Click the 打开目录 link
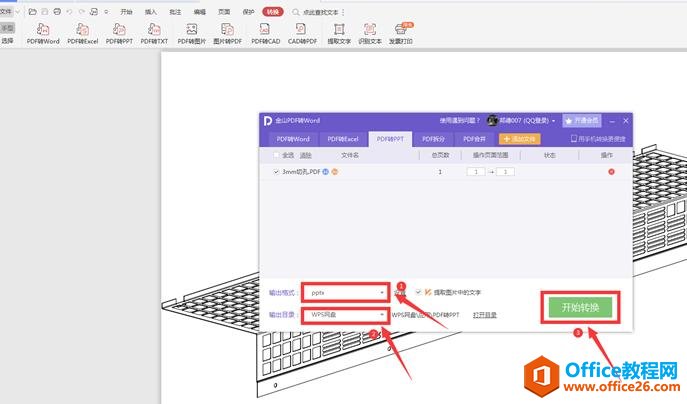The image size is (687, 404). tap(485, 315)
